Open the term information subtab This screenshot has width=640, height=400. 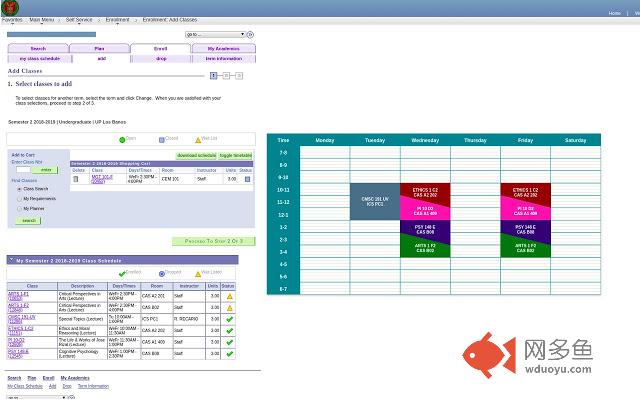[224, 59]
